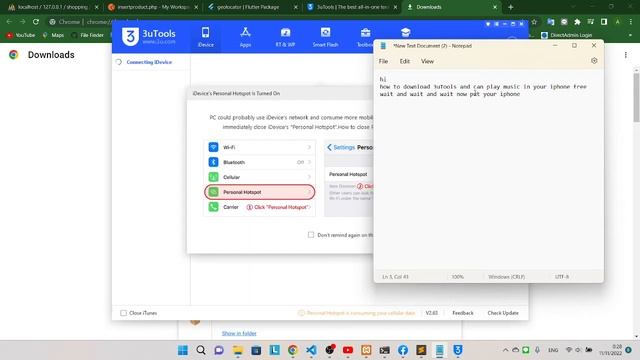
Task: Open DirectAdmin Login bookmark
Action: pos(566,35)
